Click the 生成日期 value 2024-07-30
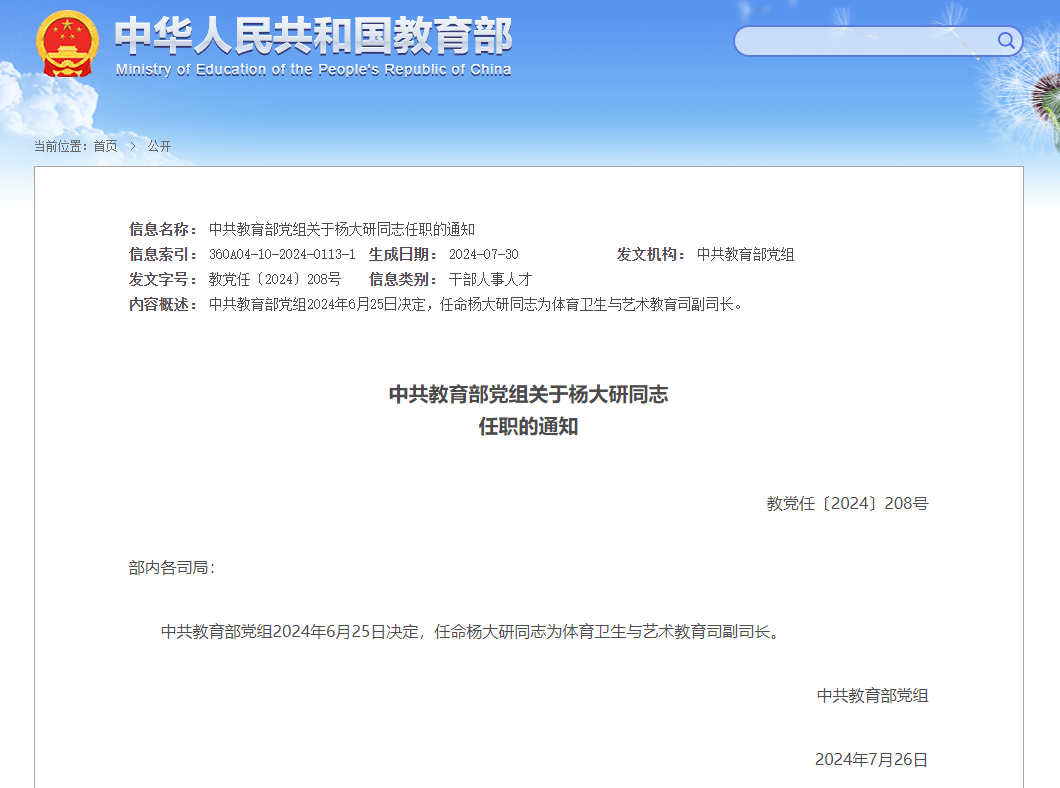 coord(483,255)
